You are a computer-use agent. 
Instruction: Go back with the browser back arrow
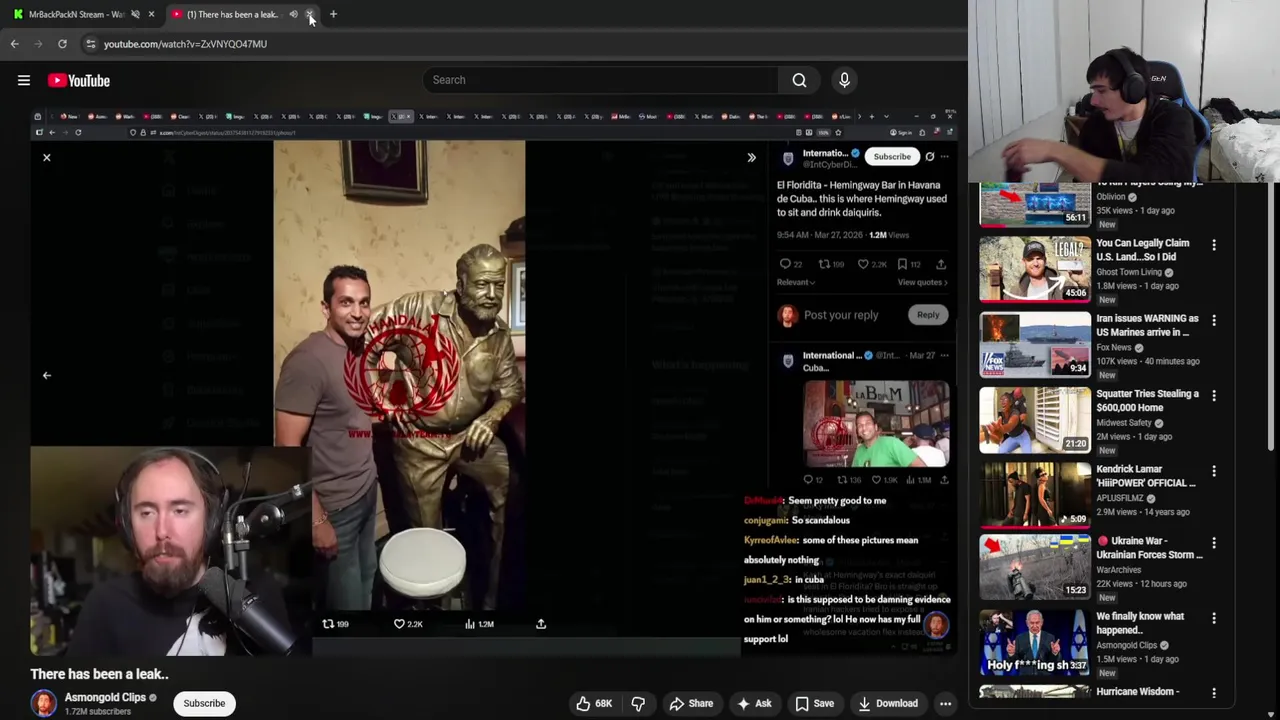point(14,44)
